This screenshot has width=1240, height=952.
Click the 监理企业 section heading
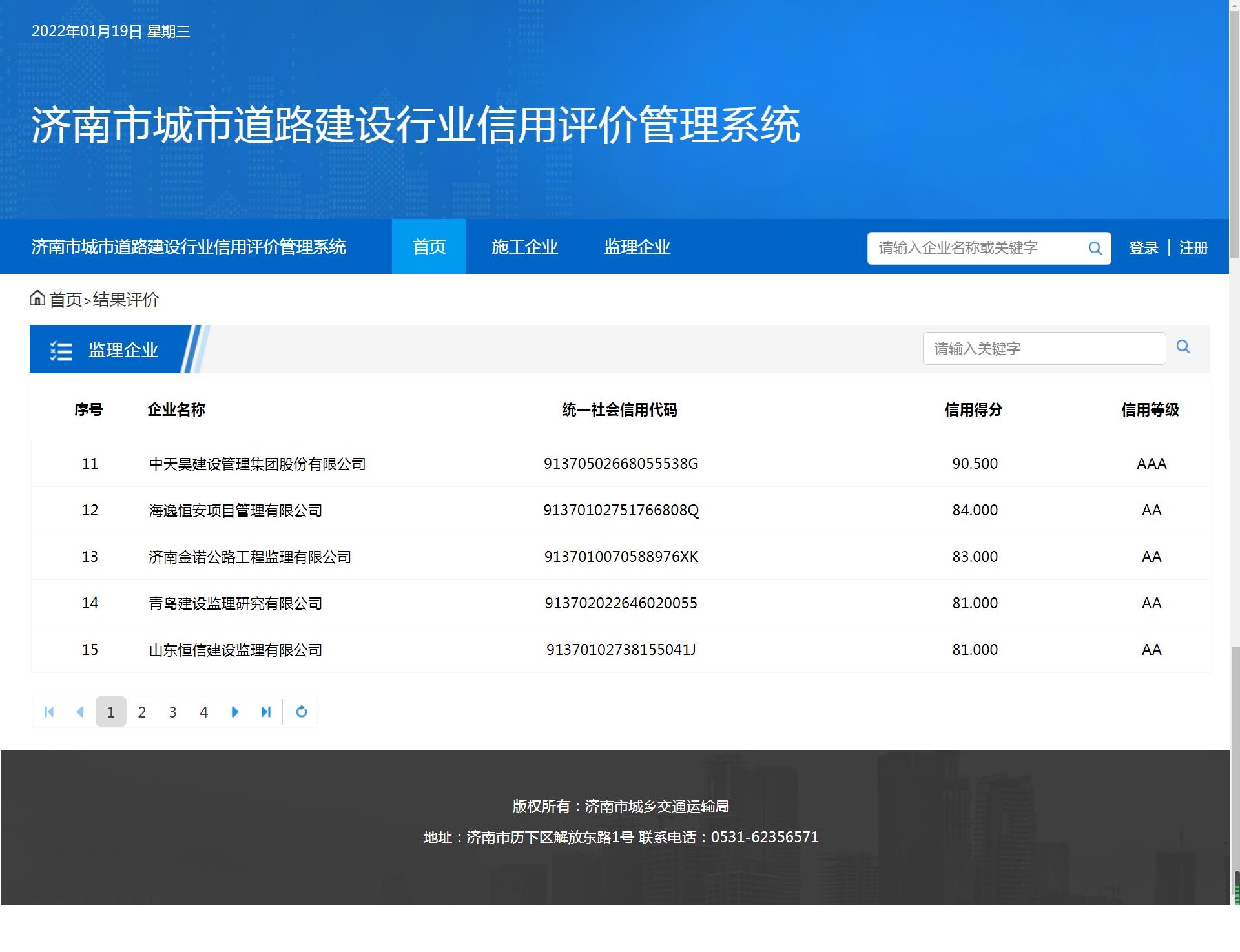(123, 350)
